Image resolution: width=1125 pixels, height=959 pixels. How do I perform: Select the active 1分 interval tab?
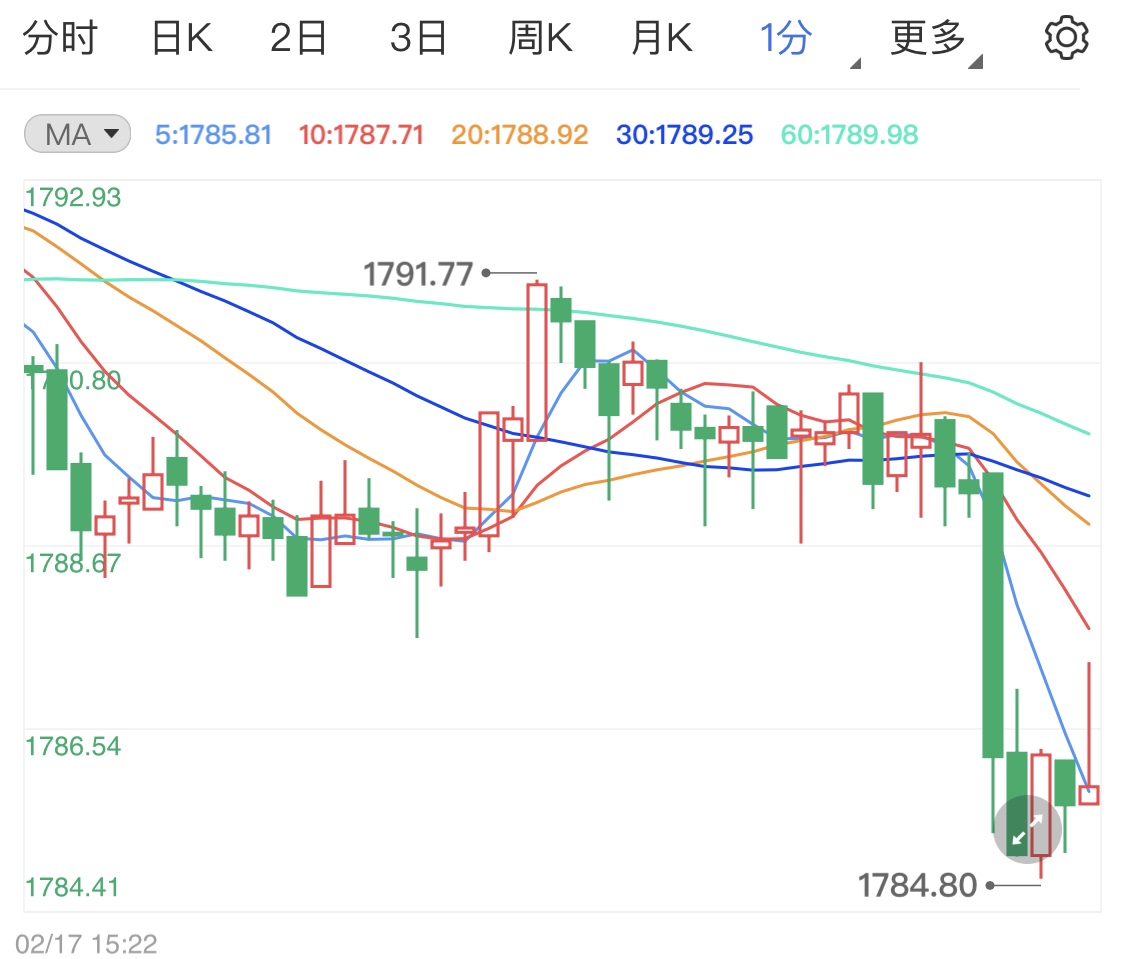click(x=785, y=36)
